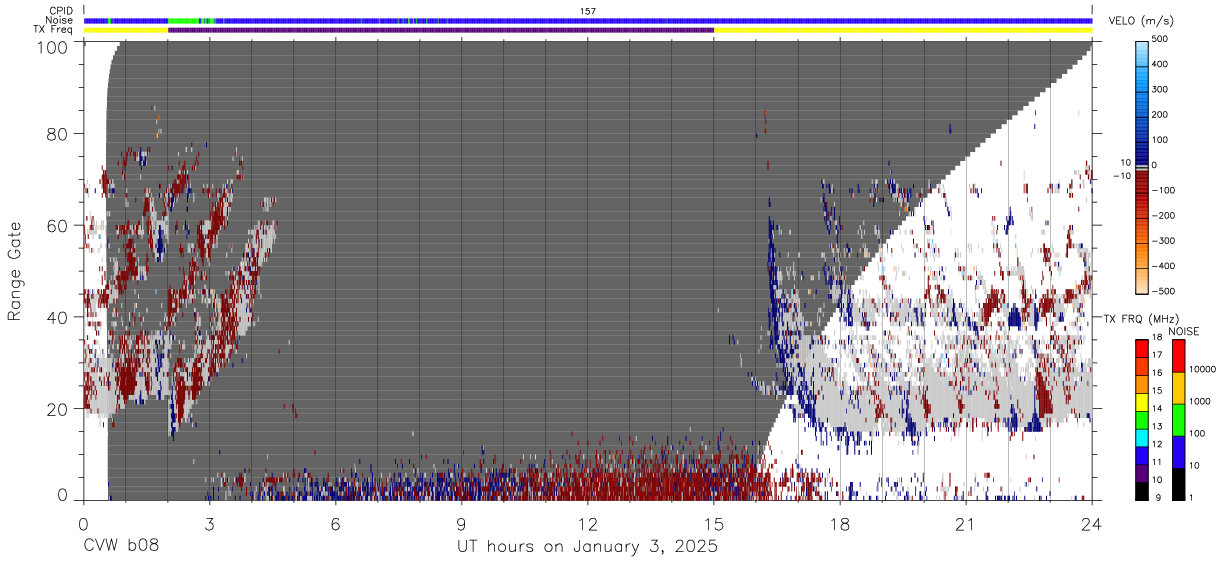Screen dimensions: 1228x567
Task: Click the 400 tick on the velocity colorbar
Action: (1162, 65)
